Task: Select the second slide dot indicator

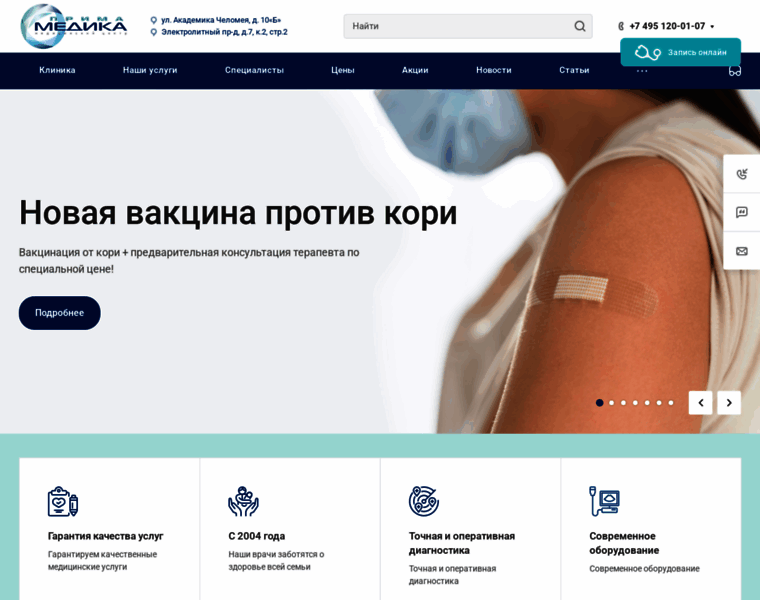Action: 612,403
